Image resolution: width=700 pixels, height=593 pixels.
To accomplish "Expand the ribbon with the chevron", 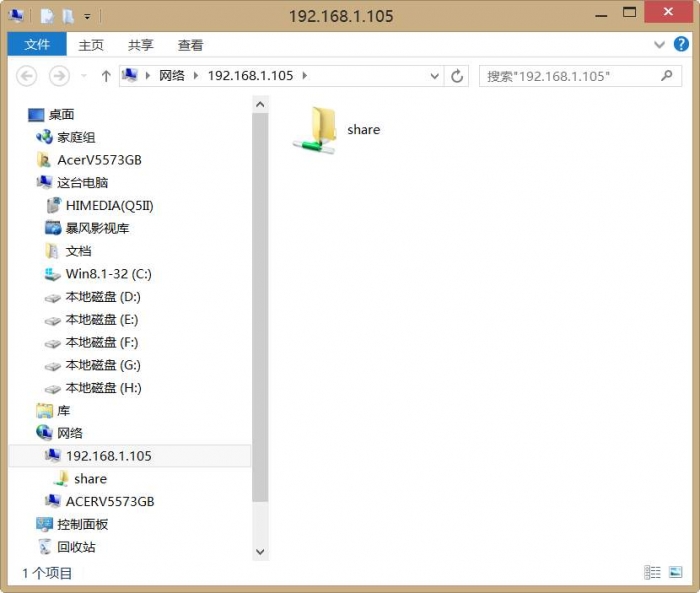I will [659, 45].
